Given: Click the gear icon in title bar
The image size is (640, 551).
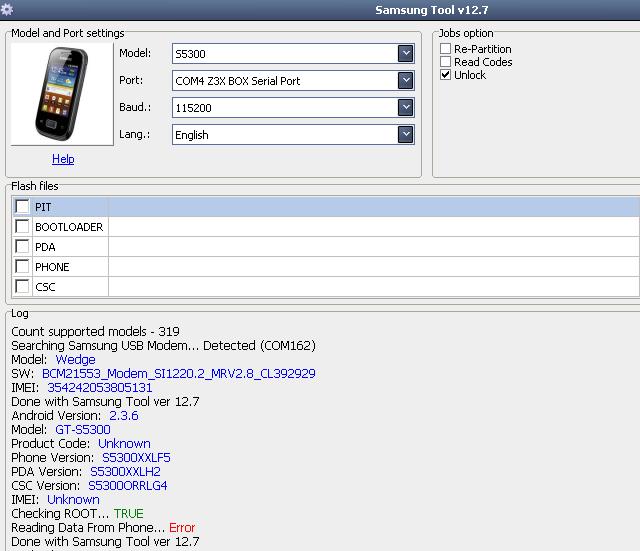Looking at the screenshot, I should pyautogui.click(x=6, y=9).
